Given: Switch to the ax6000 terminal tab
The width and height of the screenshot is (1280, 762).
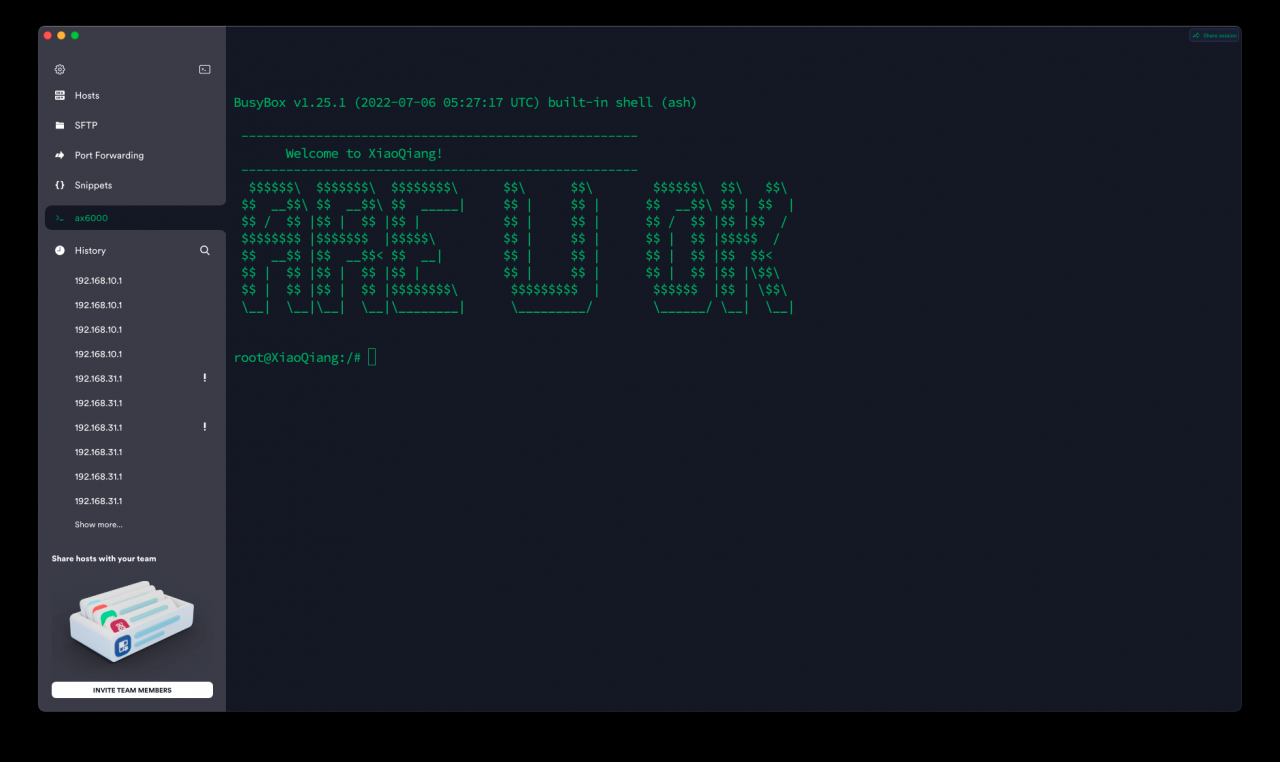Looking at the screenshot, I should pos(135,218).
